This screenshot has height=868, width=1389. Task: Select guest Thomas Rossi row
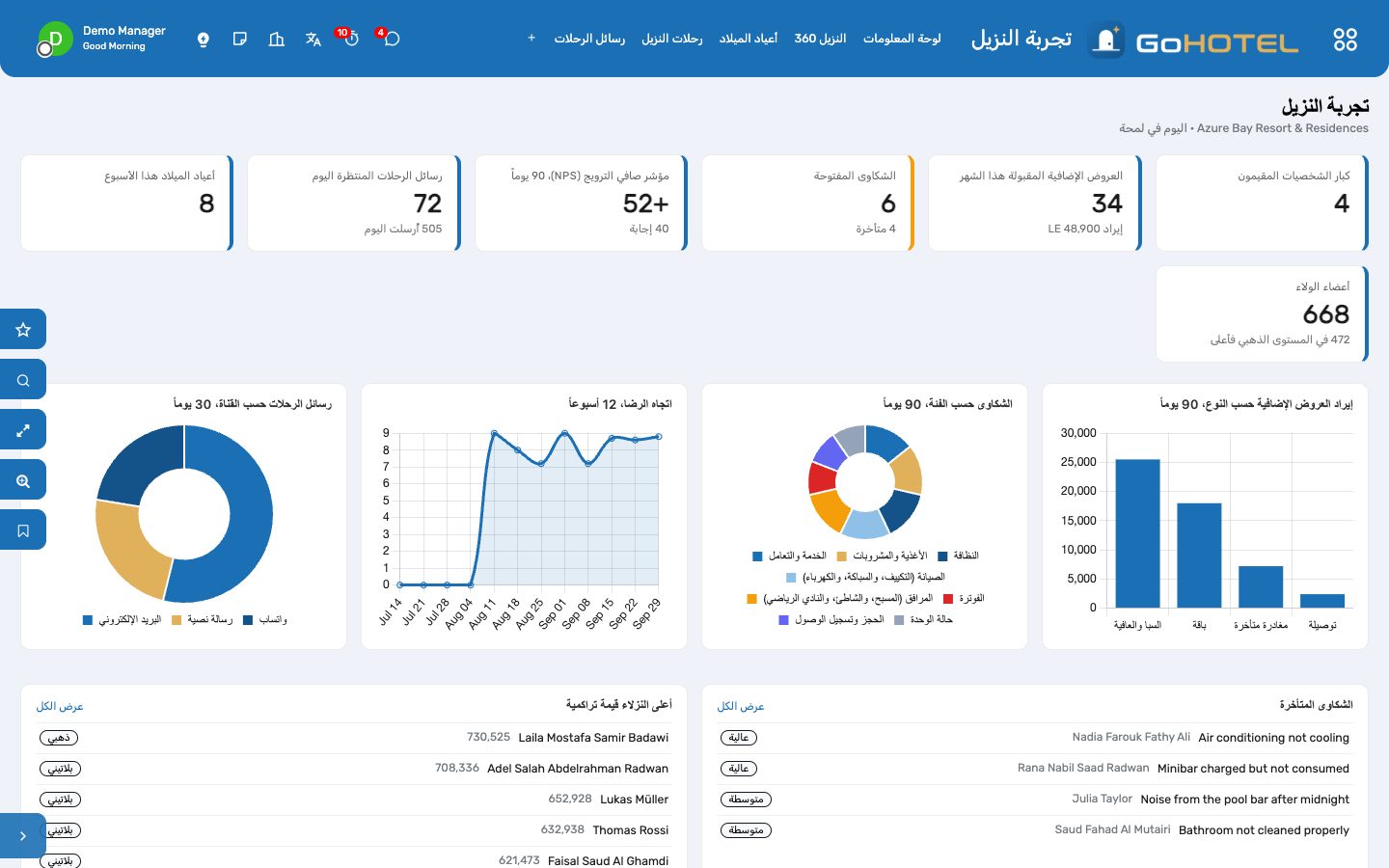pyautogui.click(x=353, y=830)
